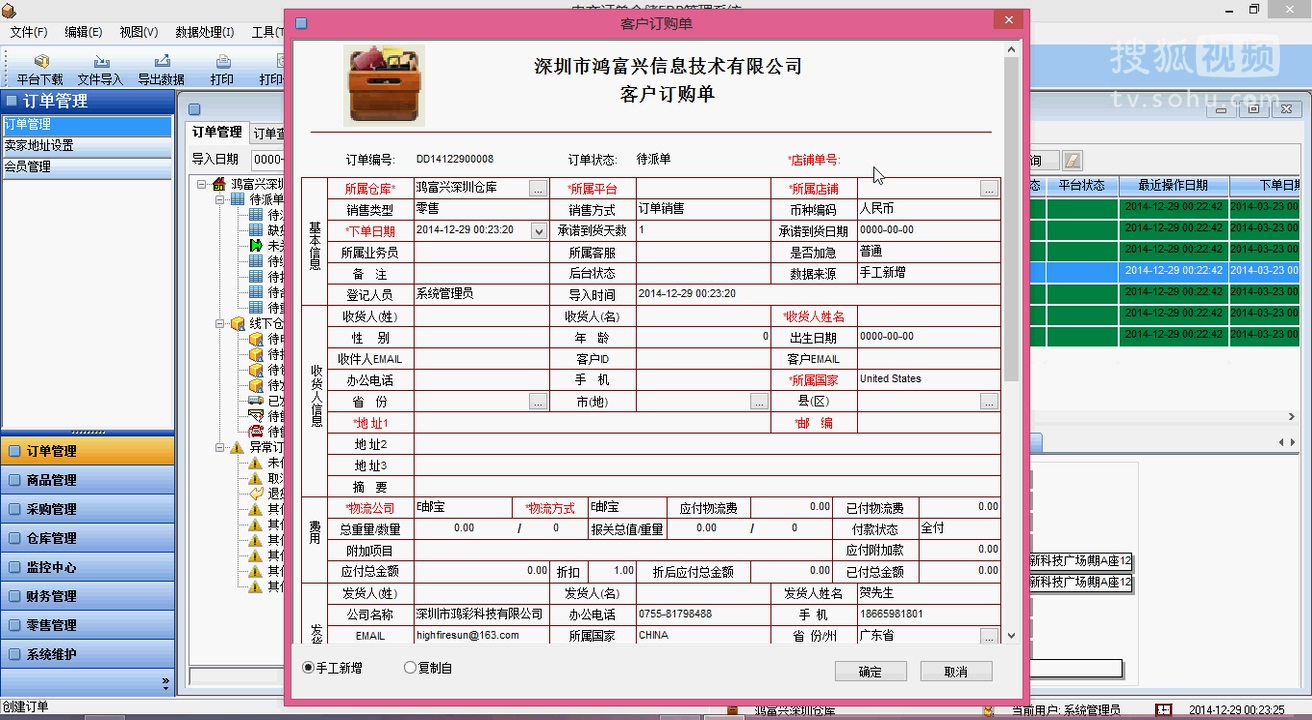Select the 复制自 radio button

pyautogui.click(x=410, y=667)
